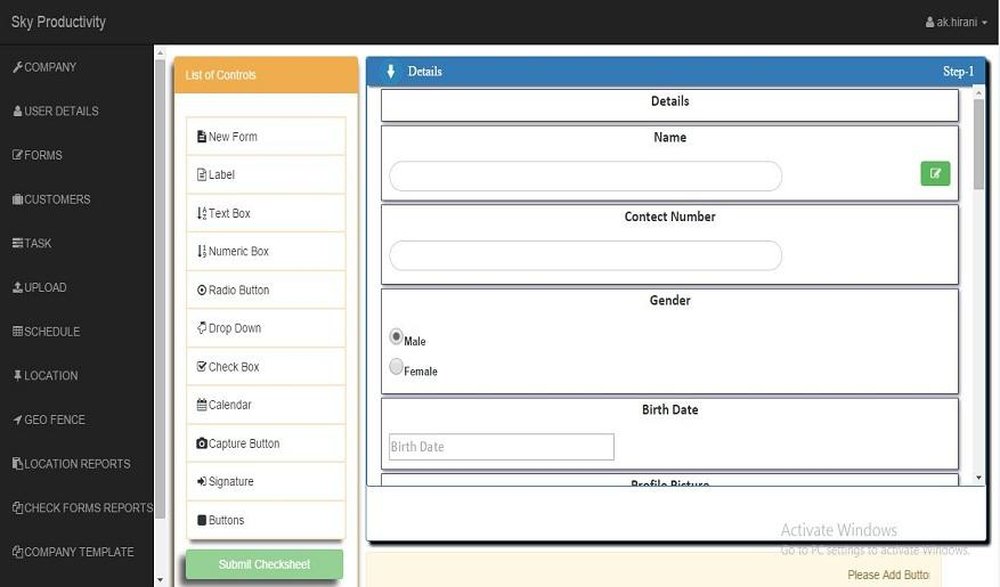Click the form panel vertical scrollbar thumb
The image size is (1000, 587).
(978, 144)
